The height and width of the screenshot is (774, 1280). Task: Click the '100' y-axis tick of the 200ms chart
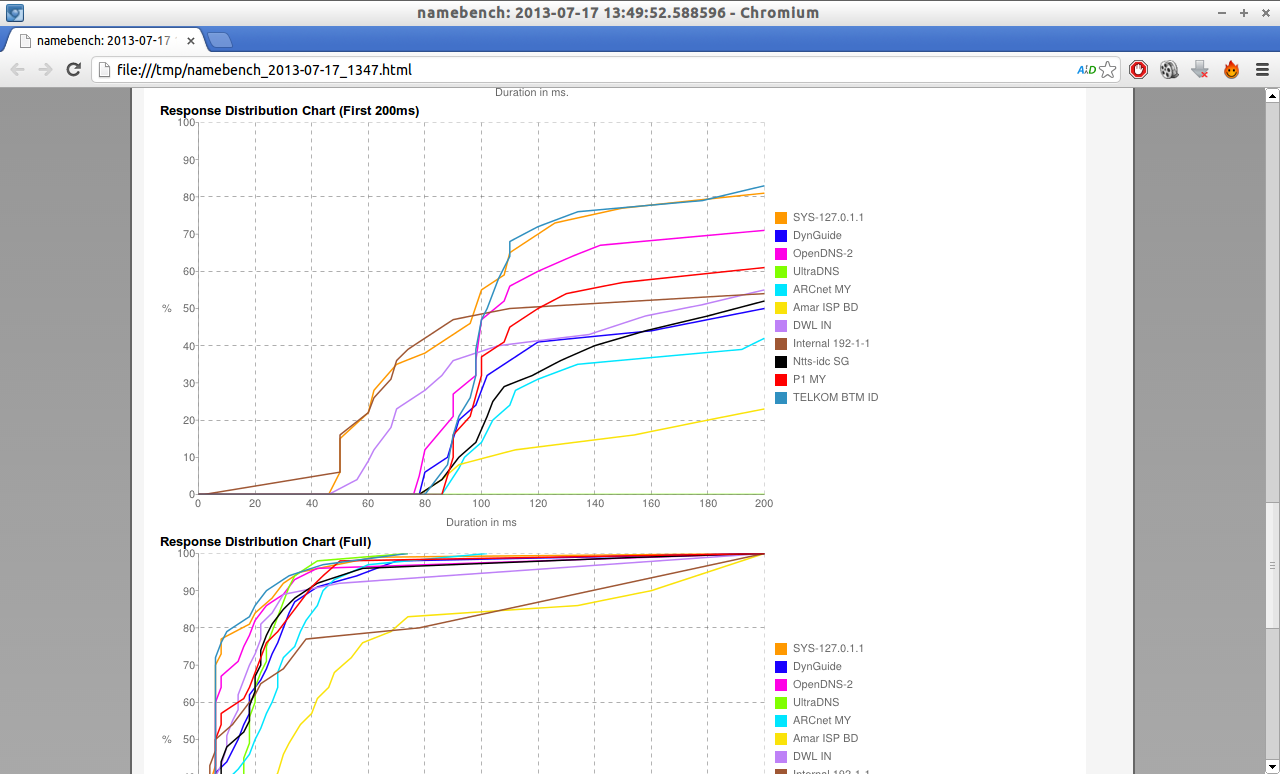(x=186, y=122)
